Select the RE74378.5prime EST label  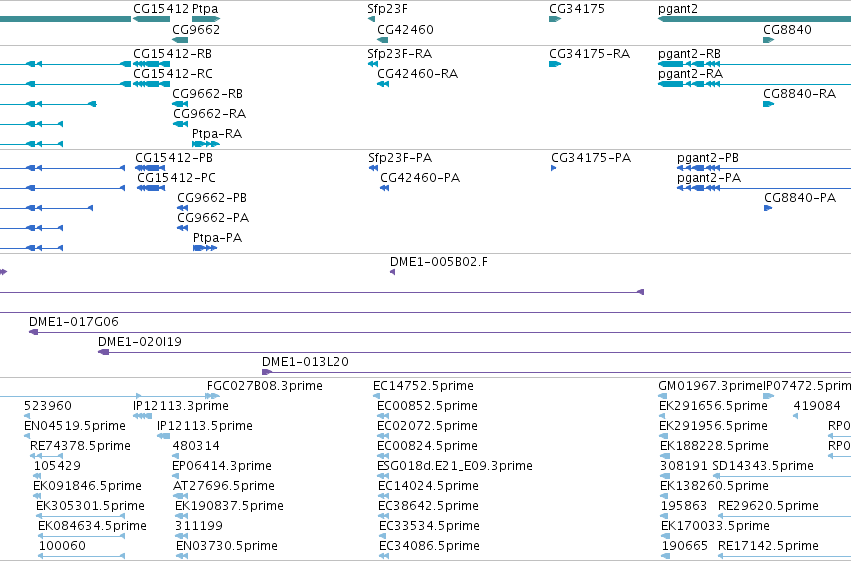coord(80,446)
